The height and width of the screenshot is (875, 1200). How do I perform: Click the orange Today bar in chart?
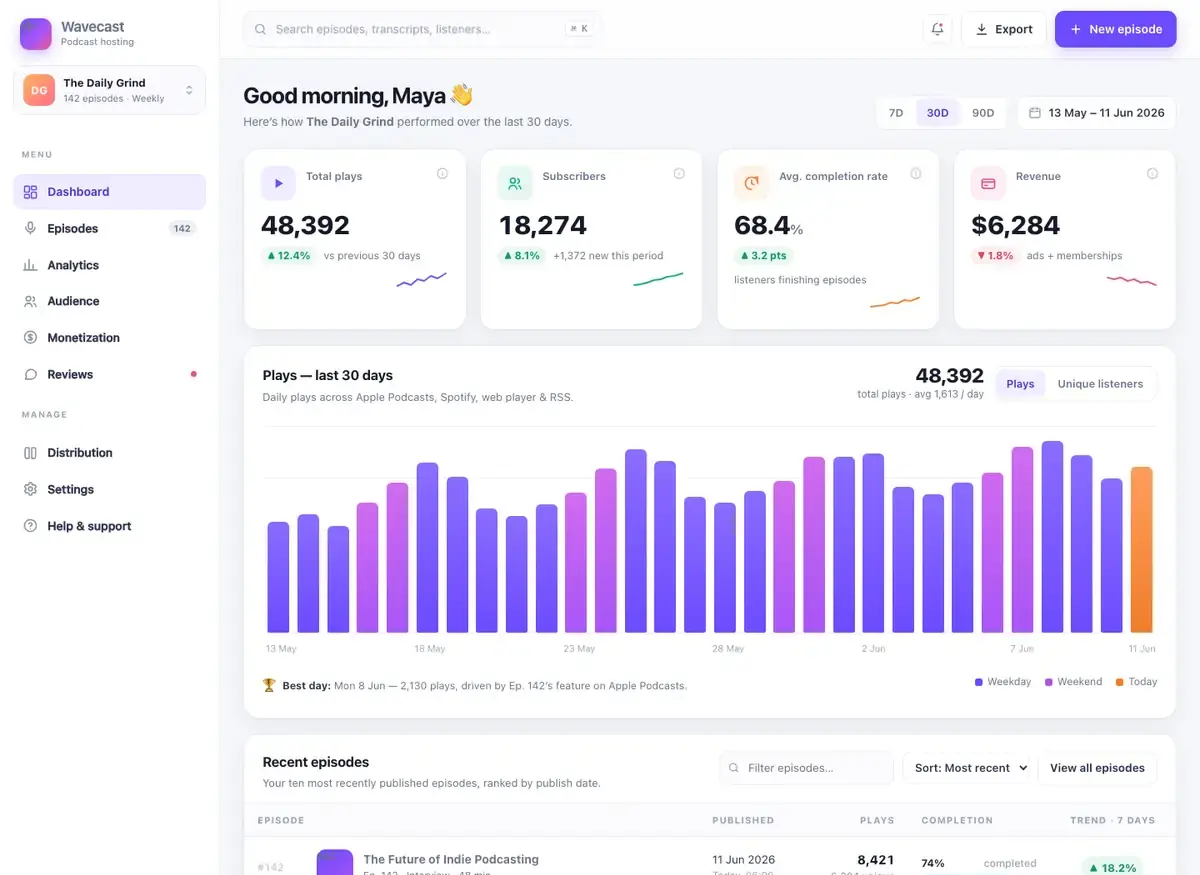click(1141, 550)
